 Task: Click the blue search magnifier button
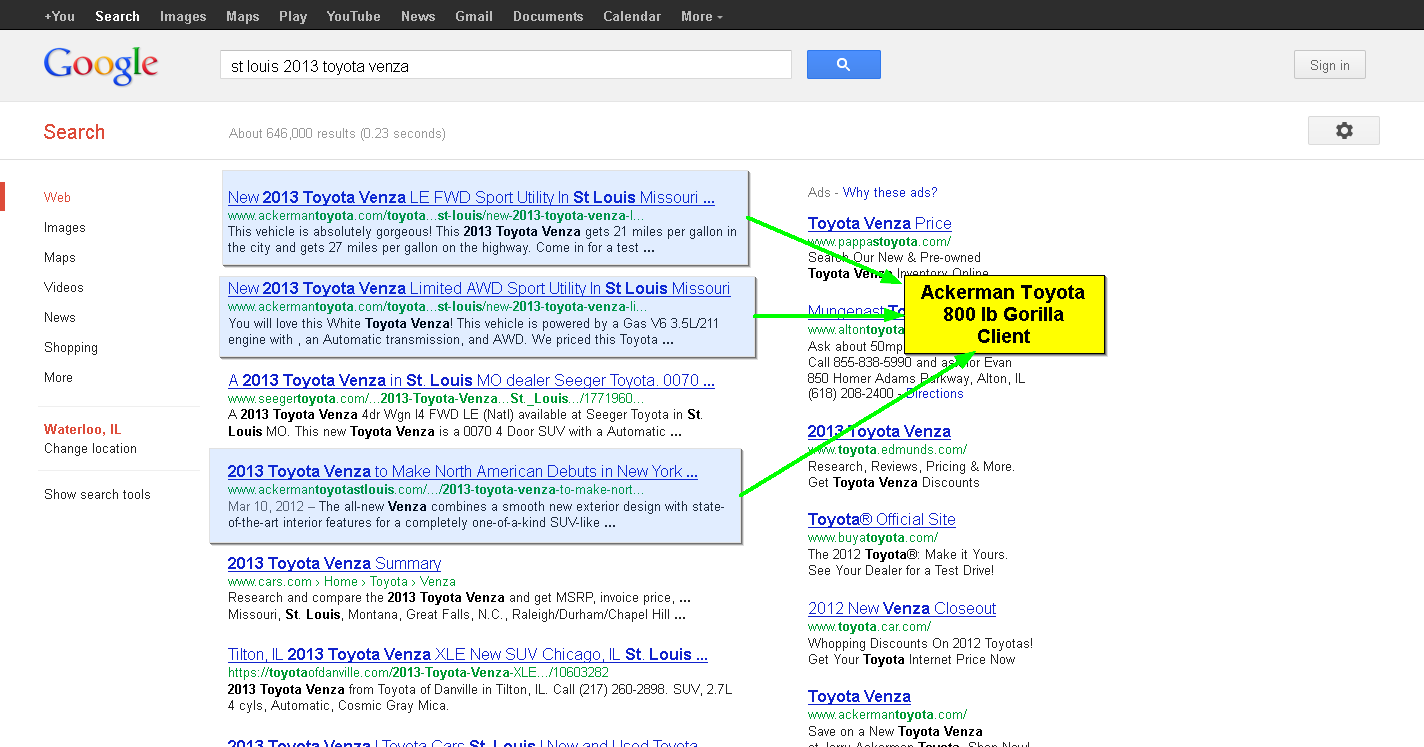pos(843,64)
